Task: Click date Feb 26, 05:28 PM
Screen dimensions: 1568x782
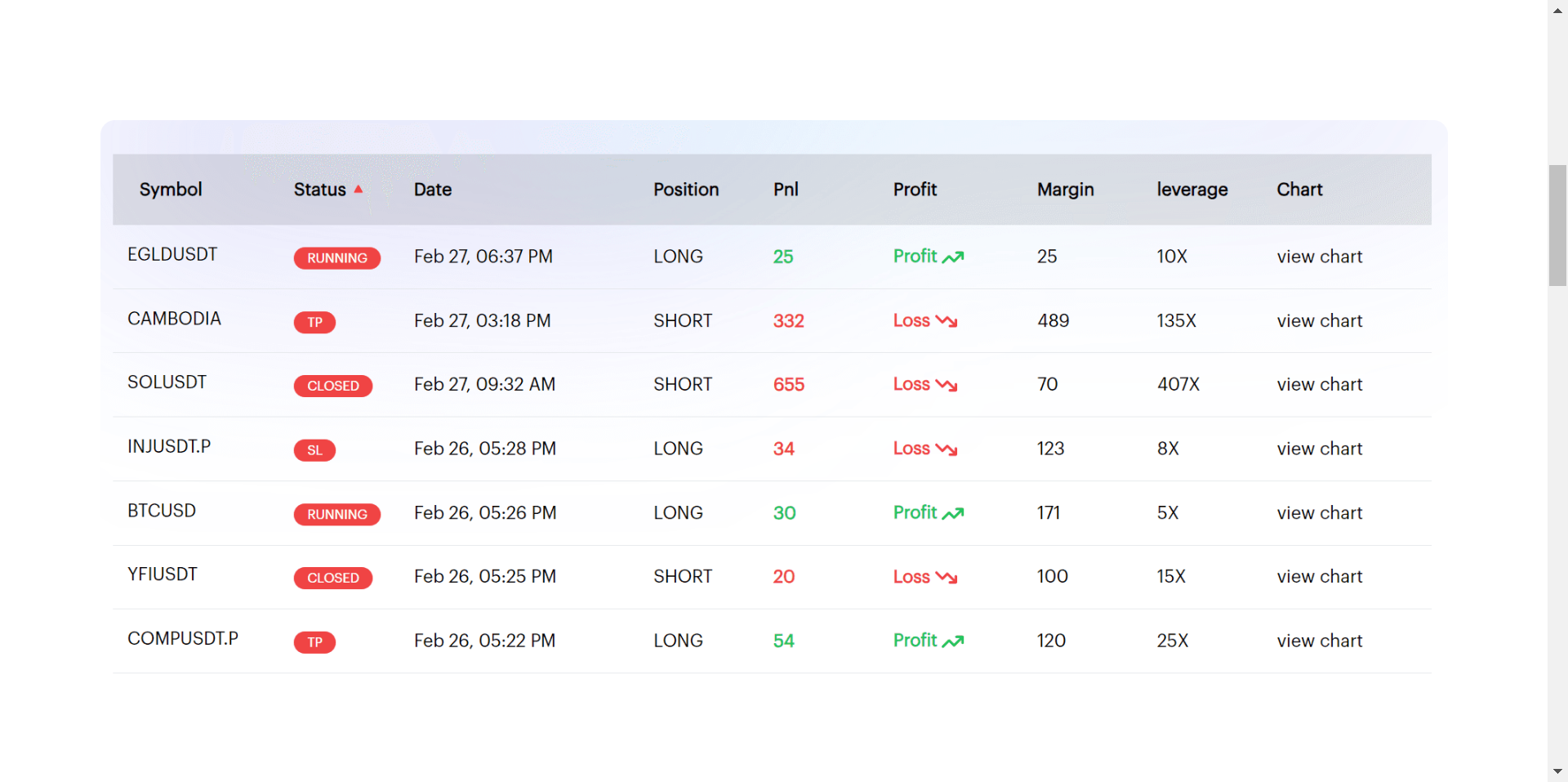Action: (x=485, y=449)
